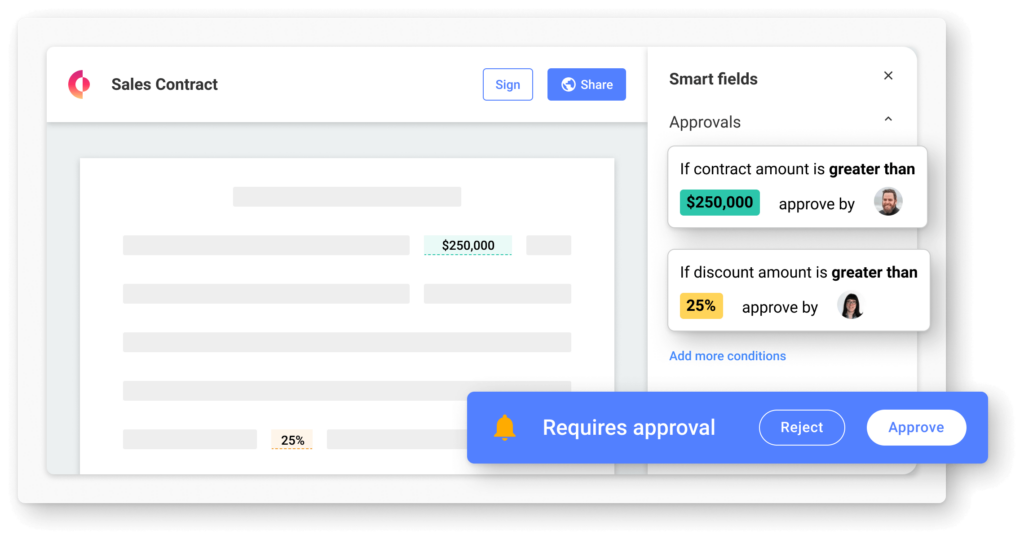Click the Approvals section heading

tap(705, 122)
